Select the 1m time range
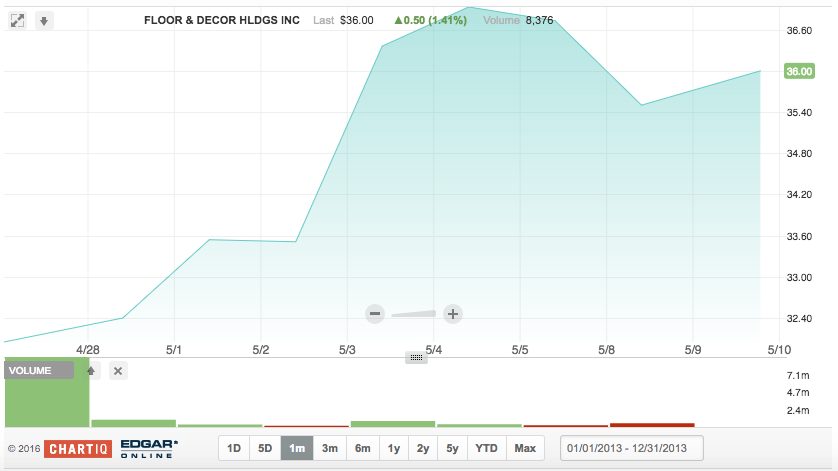The image size is (838, 471). tap(297, 448)
